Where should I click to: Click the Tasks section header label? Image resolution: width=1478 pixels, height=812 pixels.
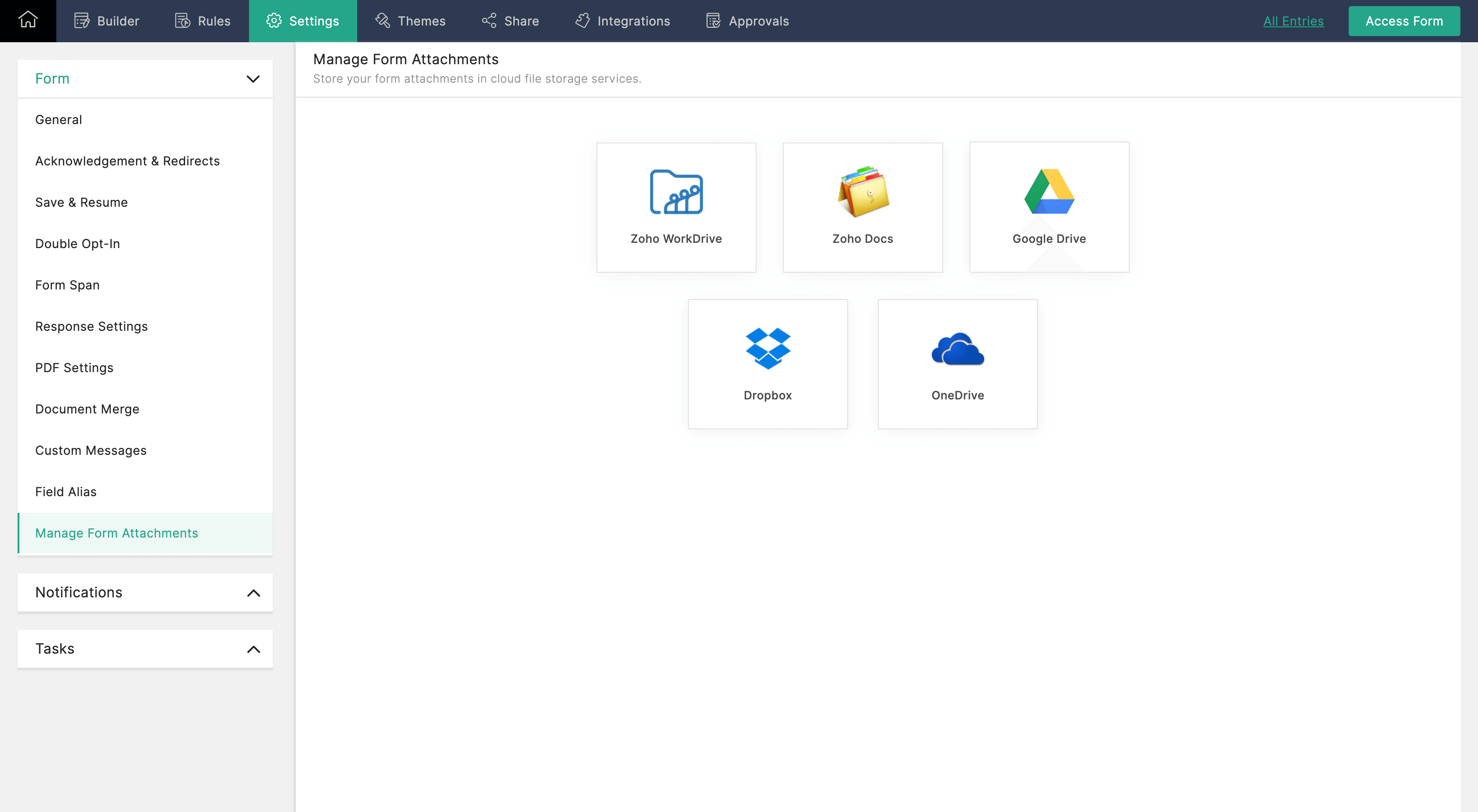point(55,648)
